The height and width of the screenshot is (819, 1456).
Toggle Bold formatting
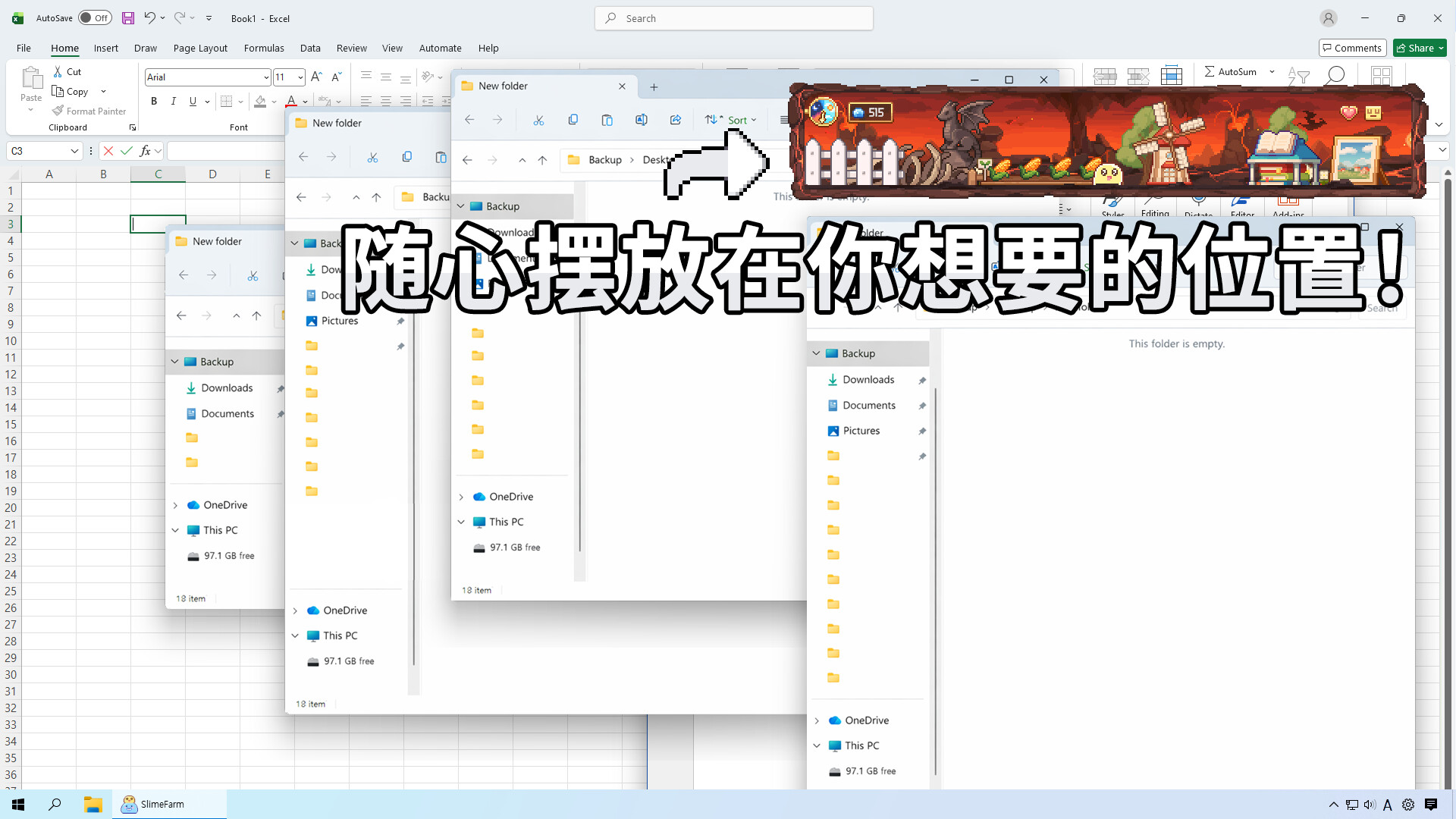click(x=154, y=101)
